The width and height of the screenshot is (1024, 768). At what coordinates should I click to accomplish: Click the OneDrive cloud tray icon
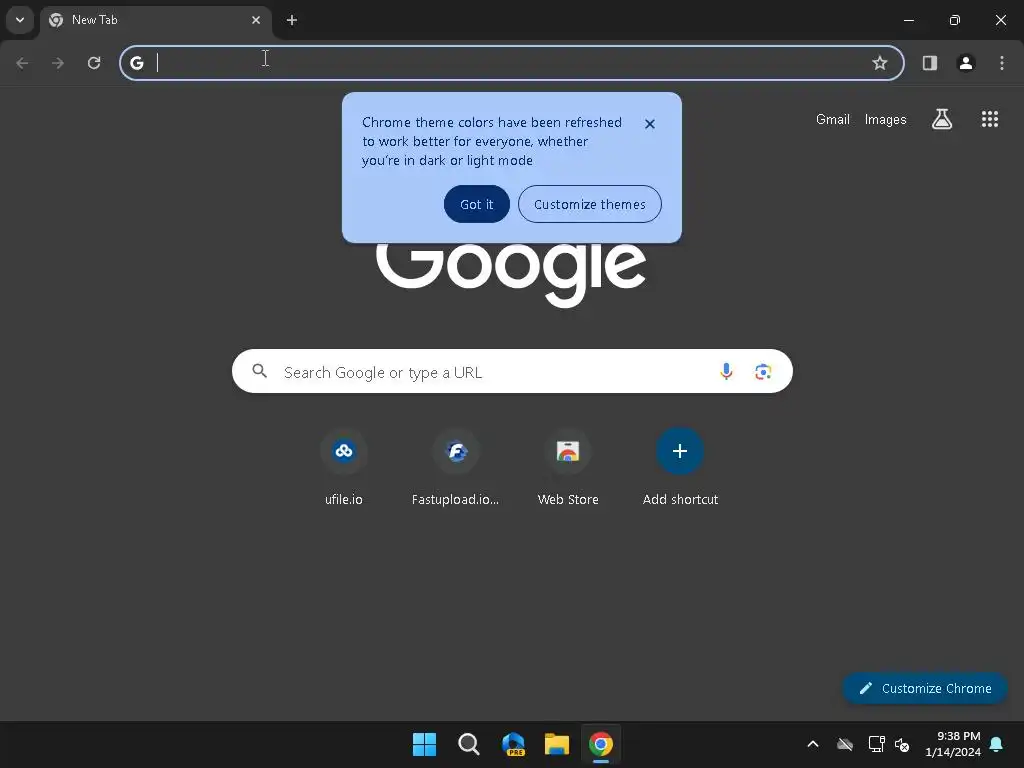[x=845, y=744]
